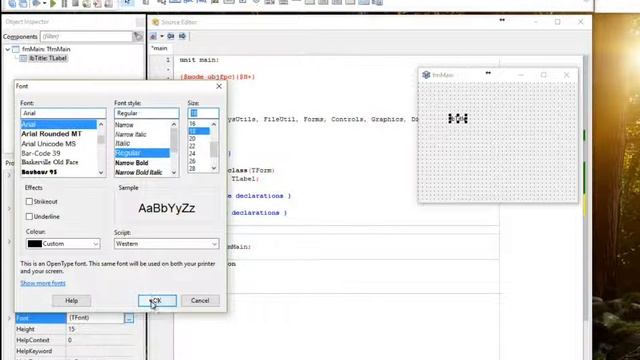Click the black colour swatch in Colour box
Image resolution: width=640 pixels, height=360 pixels.
(35, 244)
